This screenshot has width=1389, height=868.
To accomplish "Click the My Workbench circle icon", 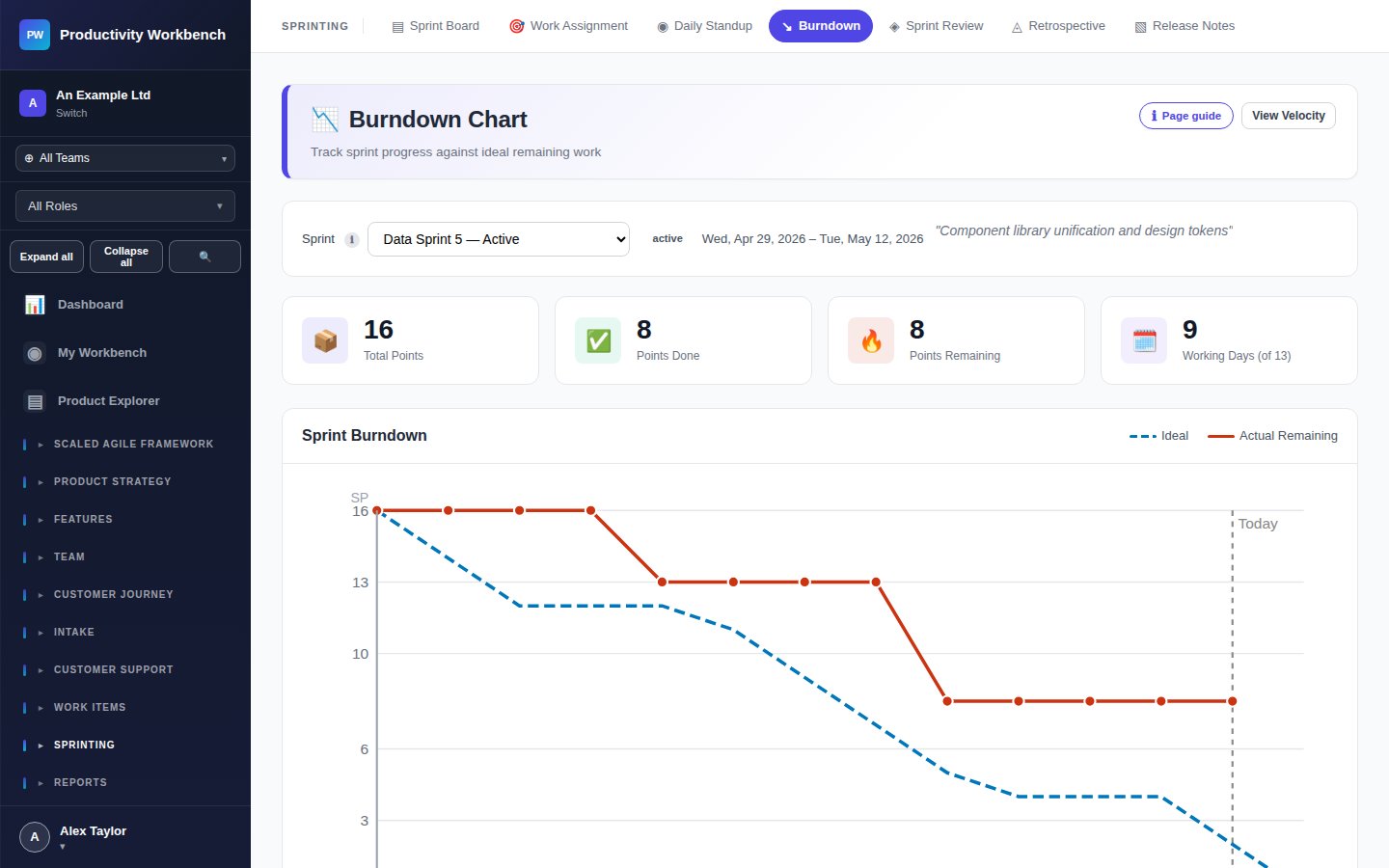I will (35, 353).
